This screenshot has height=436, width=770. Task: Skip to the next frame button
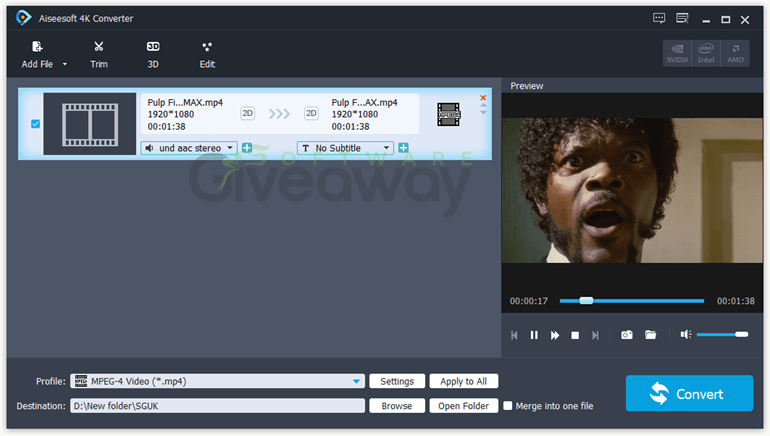(x=595, y=335)
